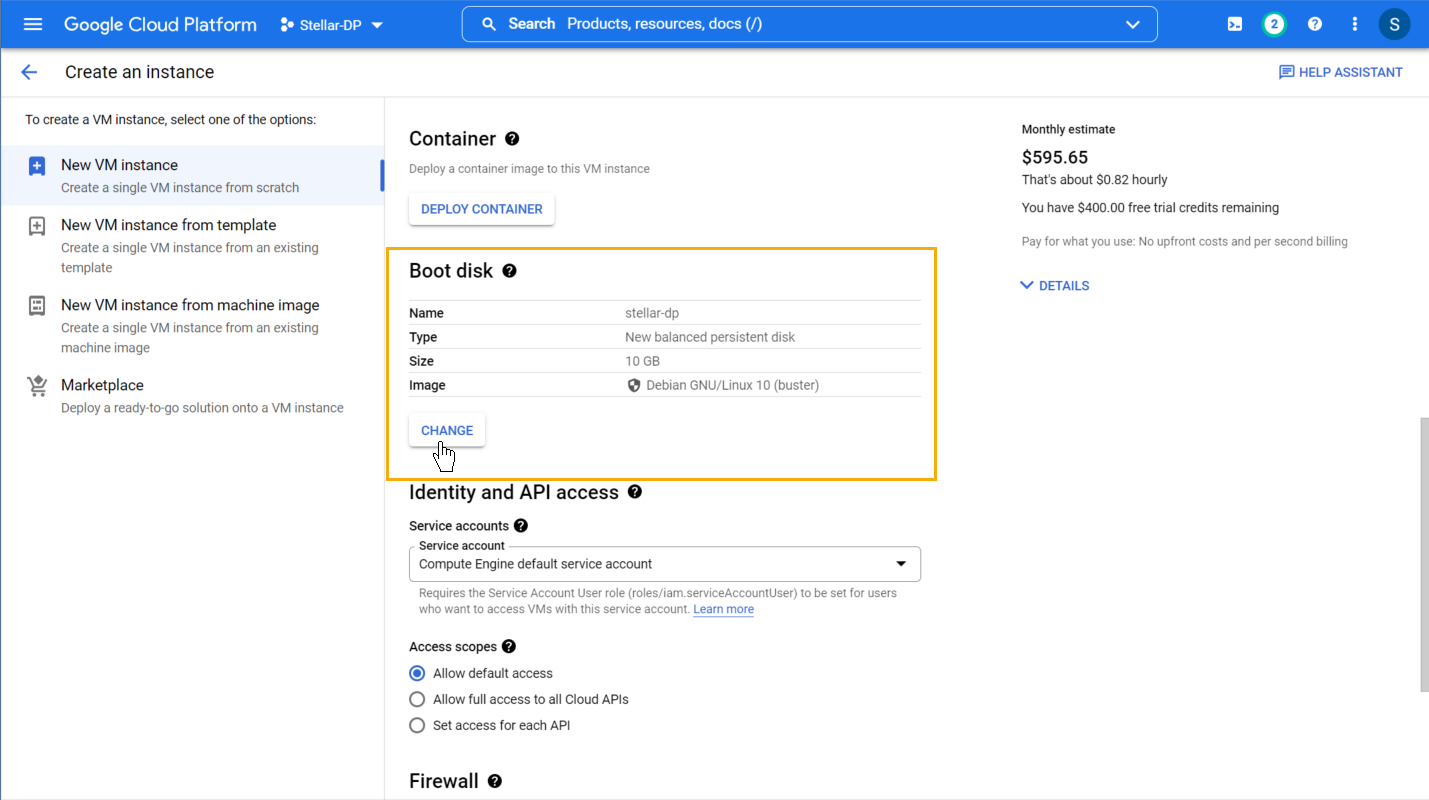Activate Cloud Shell terminal icon
Image resolution: width=1429 pixels, height=800 pixels.
1235,24
